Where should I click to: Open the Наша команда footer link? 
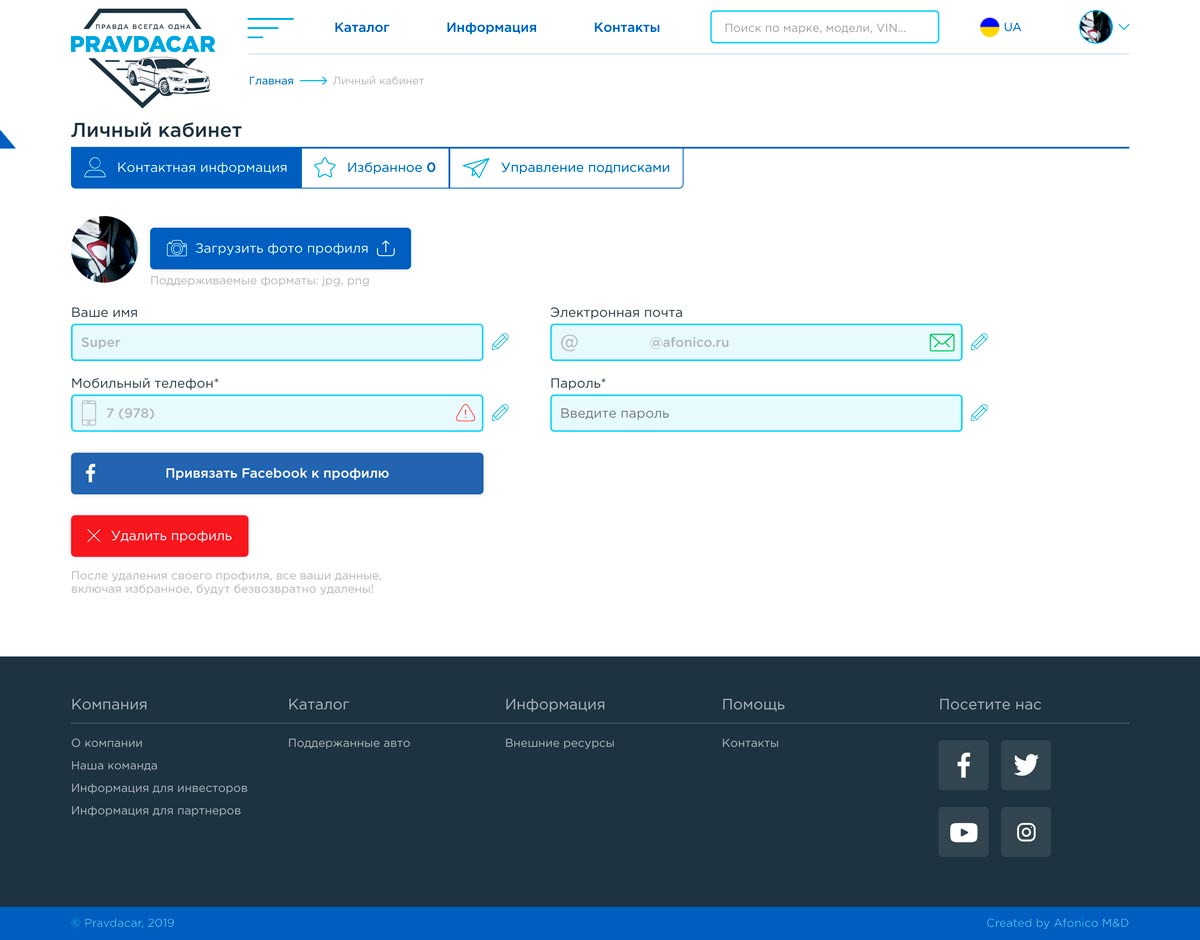114,766
